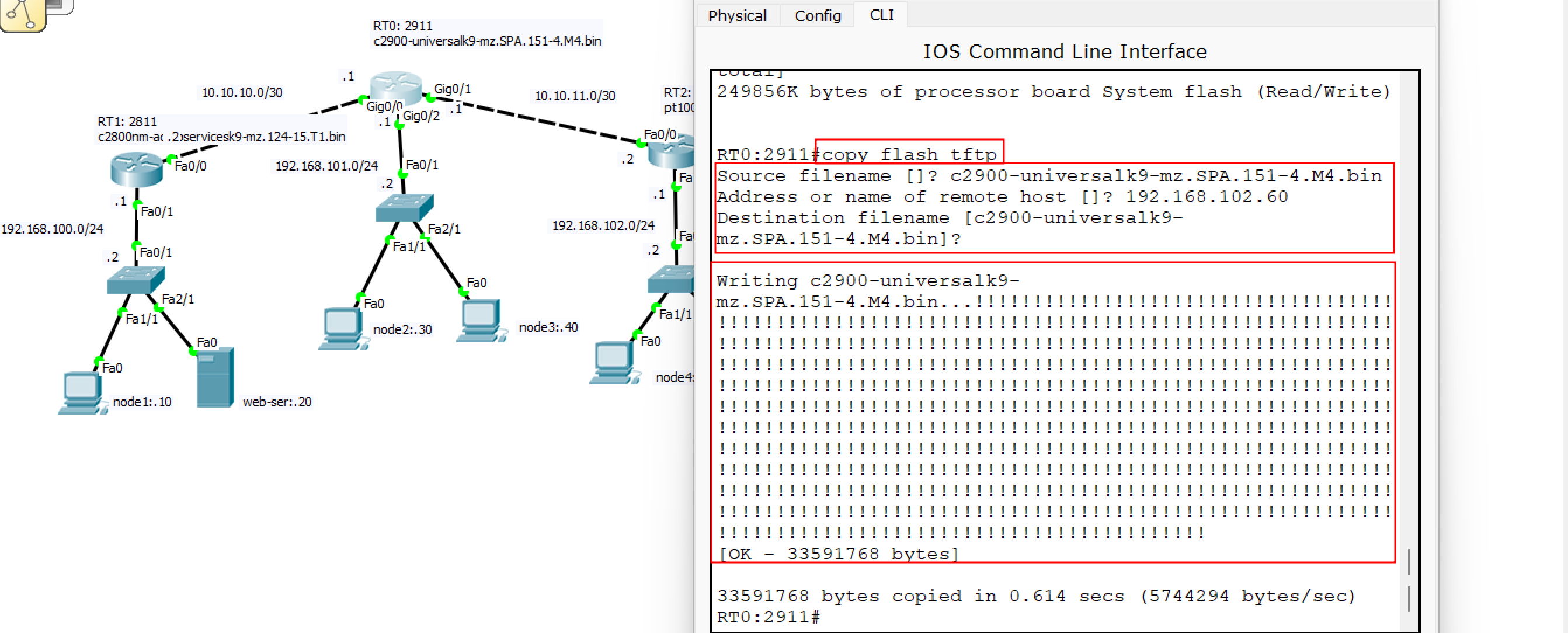Select the CLI tab
The width and height of the screenshot is (1568, 633).
click(x=881, y=15)
